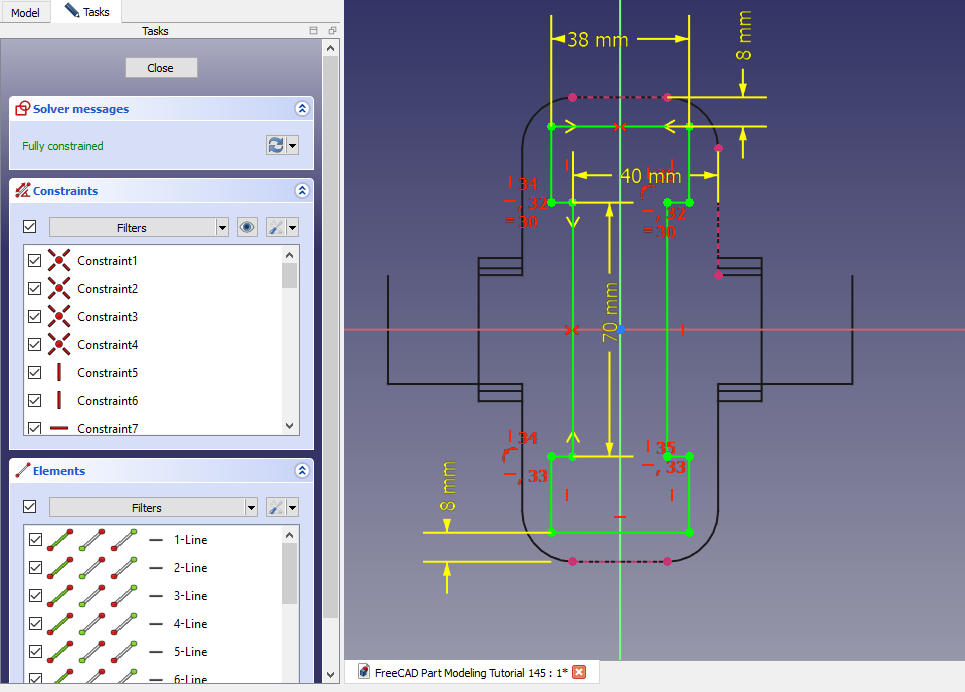
Task: Toggle constraint visibility eye icon
Action: 247,228
